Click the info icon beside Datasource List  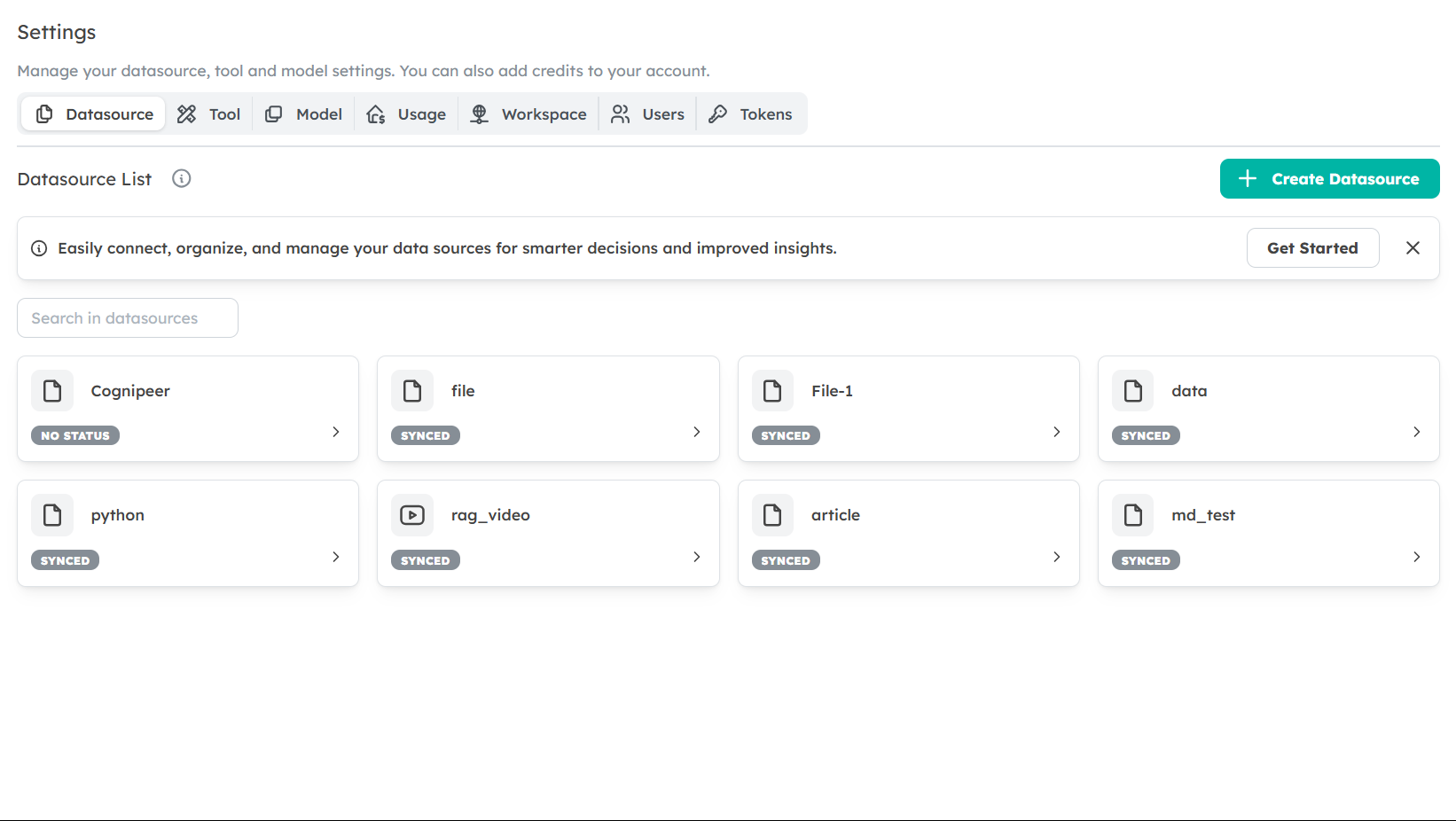pos(182,179)
